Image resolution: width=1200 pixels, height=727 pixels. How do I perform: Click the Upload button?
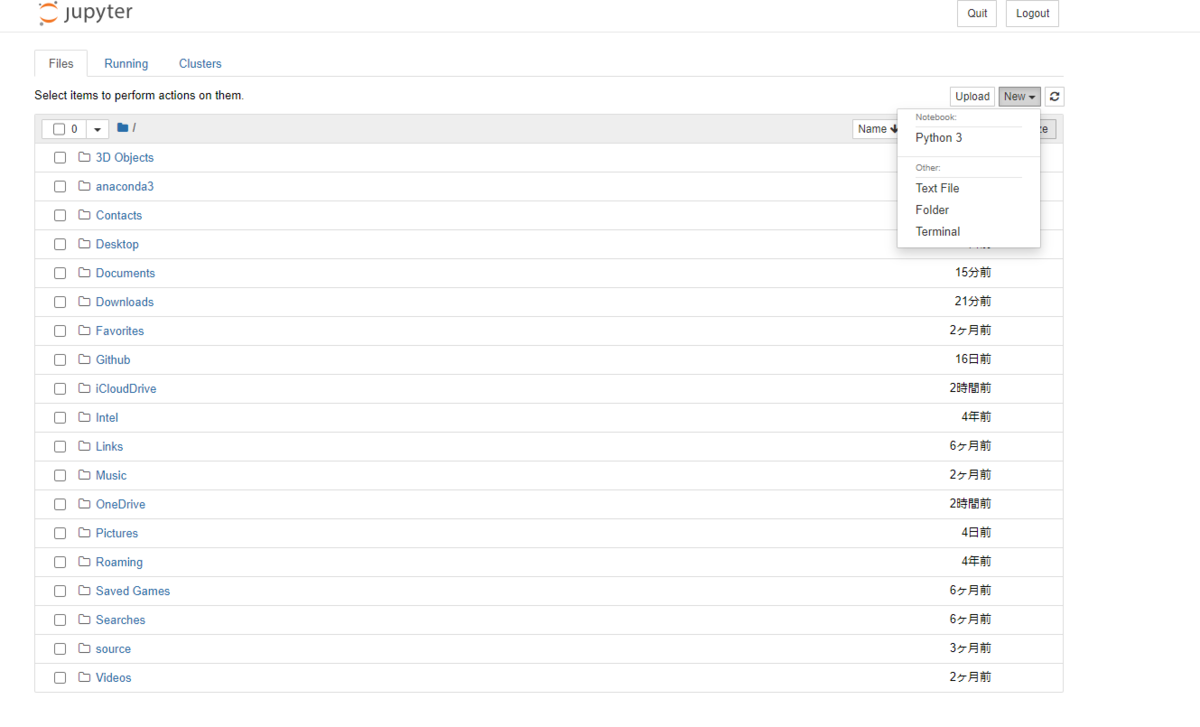pyautogui.click(x=972, y=97)
